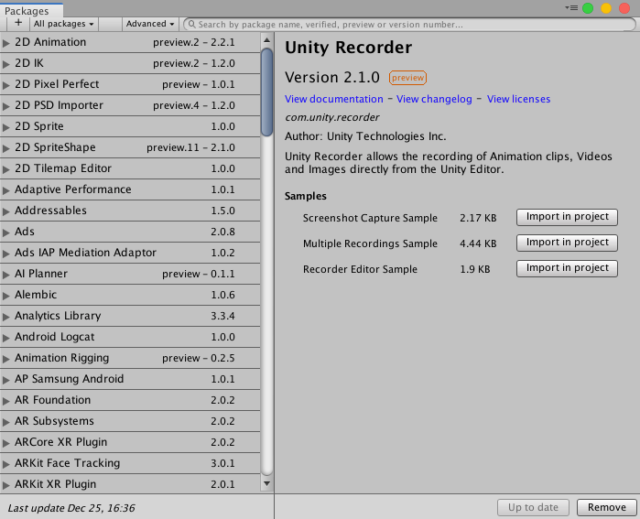The width and height of the screenshot is (640, 519).
Task: Click the Screenshot Capture Sample label
Action: tap(370, 218)
